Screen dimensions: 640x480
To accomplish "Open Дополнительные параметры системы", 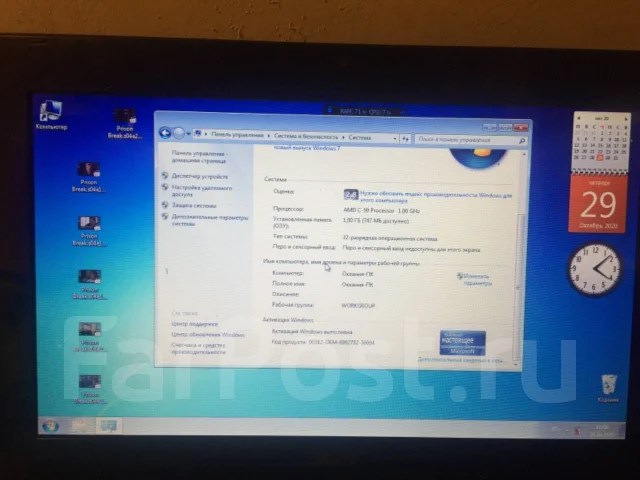I will click(210, 220).
